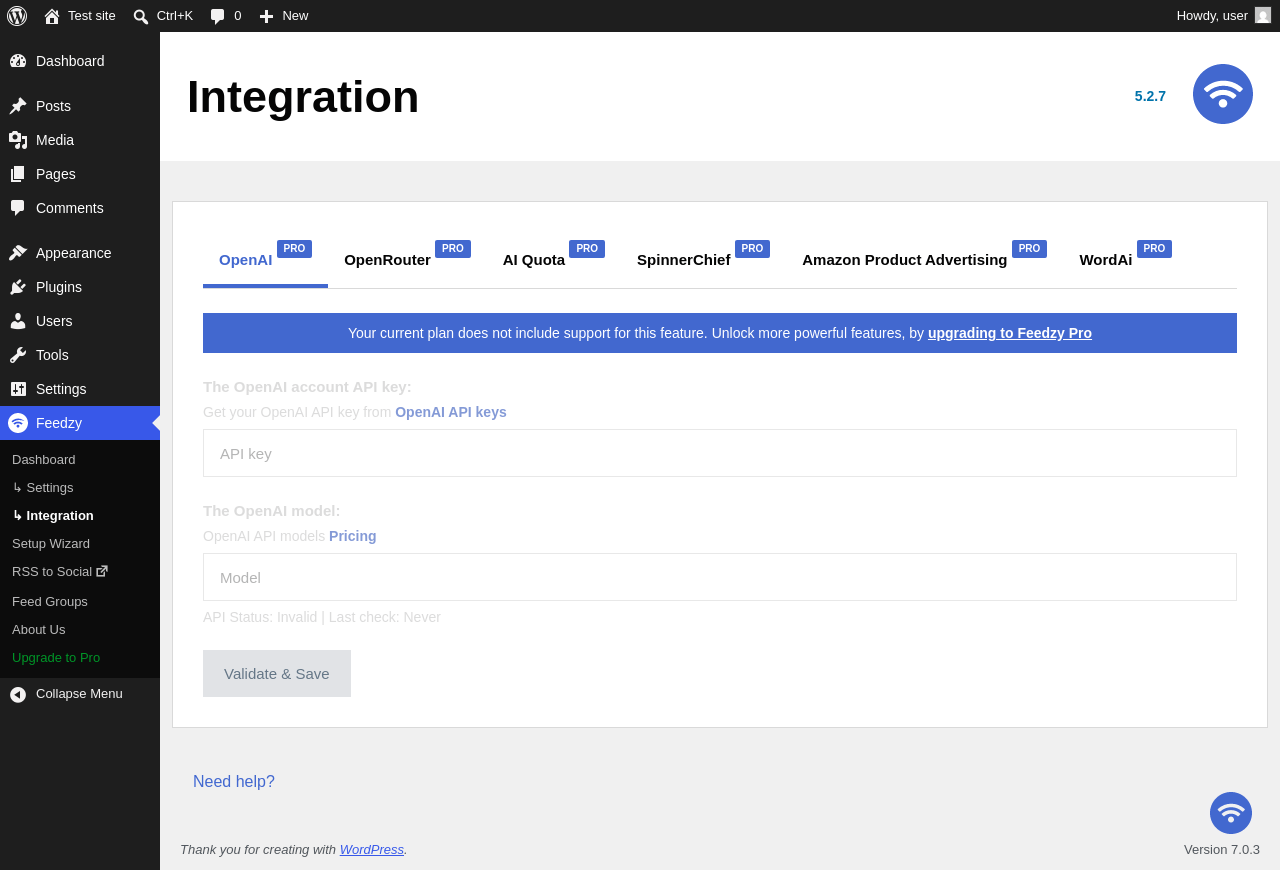Open the Posts menu label
The height and width of the screenshot is (870, 1280).
(x=53, y=106)
